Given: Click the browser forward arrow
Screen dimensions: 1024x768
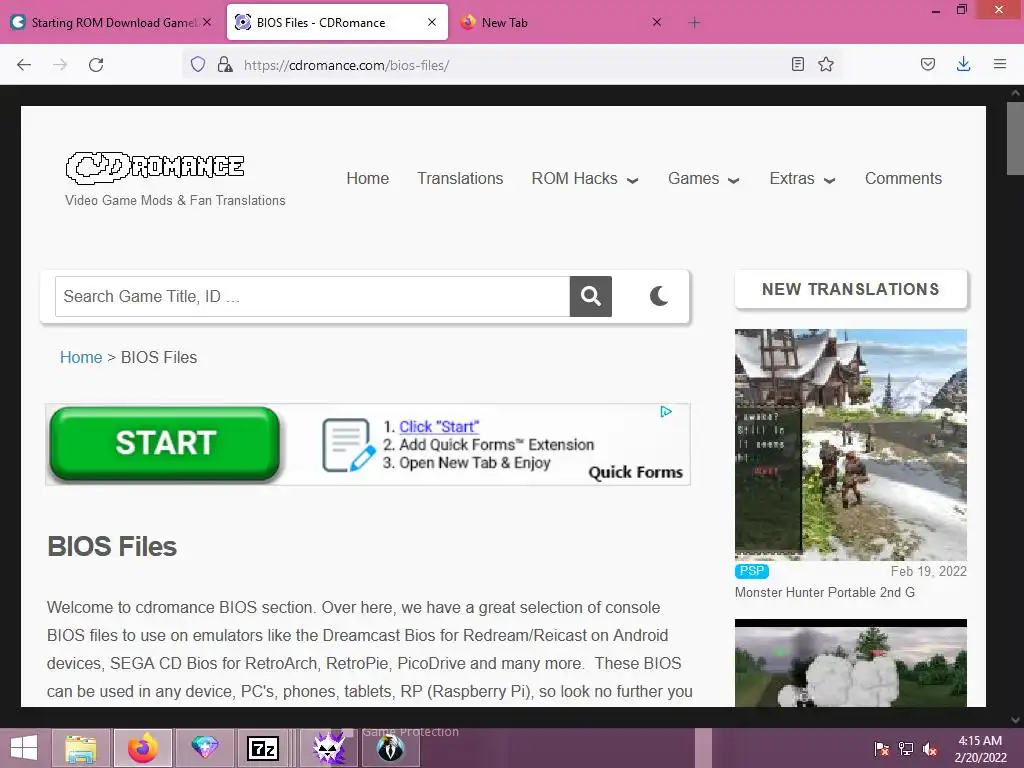Looking at the screenshot, I should (60, 65).
